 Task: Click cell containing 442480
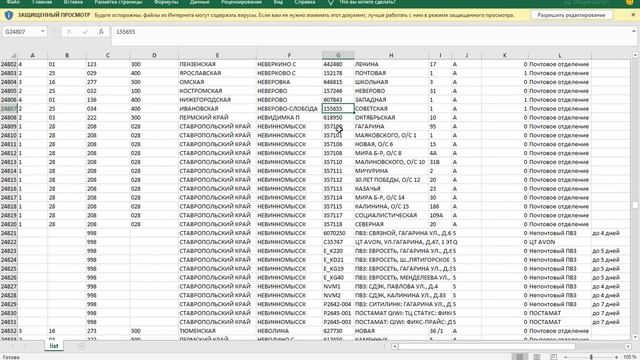tap(338, 64)
